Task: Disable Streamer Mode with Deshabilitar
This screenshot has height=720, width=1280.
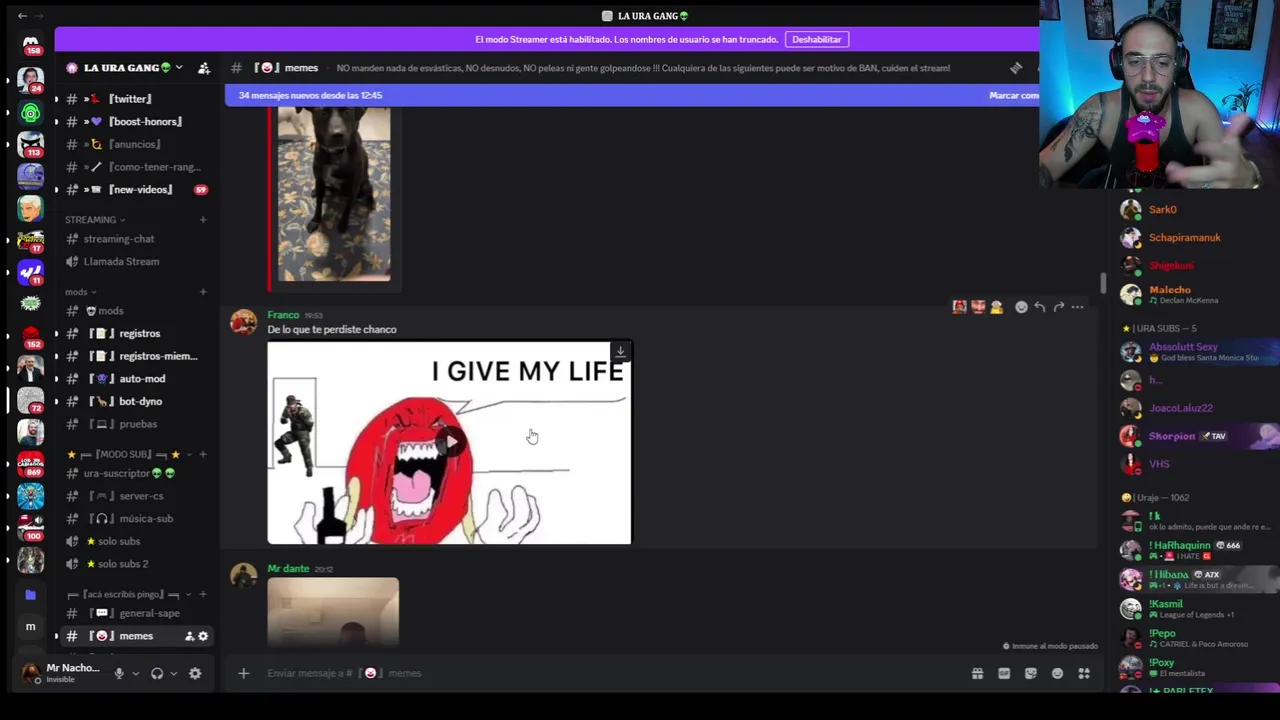Action: pyautogui.click(x=817, y=39)
